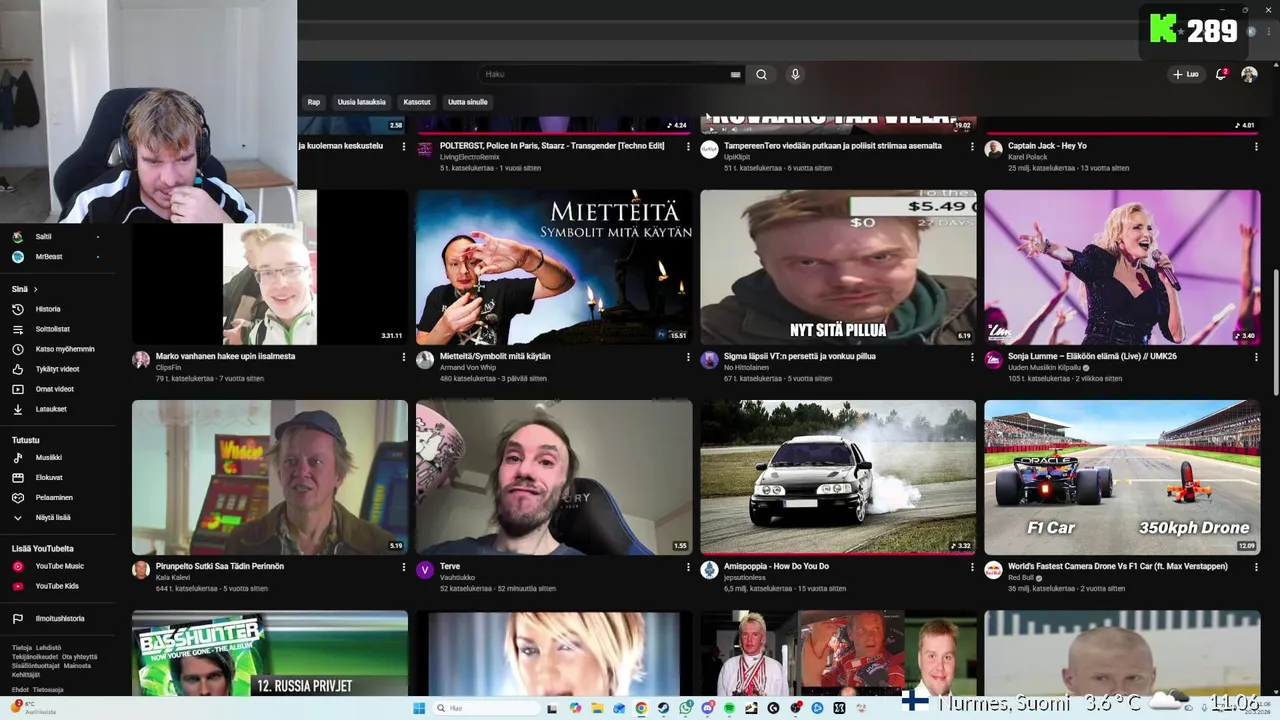Open Uuden Musiikin Kilpailu channel name
Screen dimensions: 1280x720
click(1044, 368)
